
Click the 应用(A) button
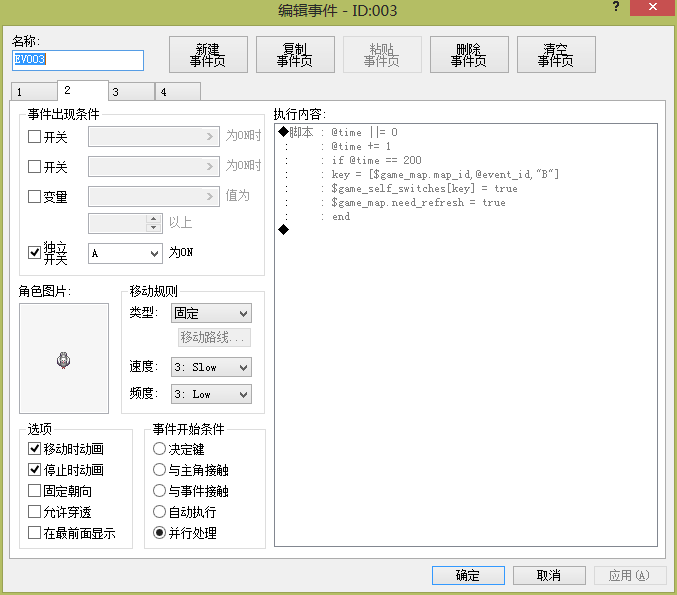pos(630,575)
